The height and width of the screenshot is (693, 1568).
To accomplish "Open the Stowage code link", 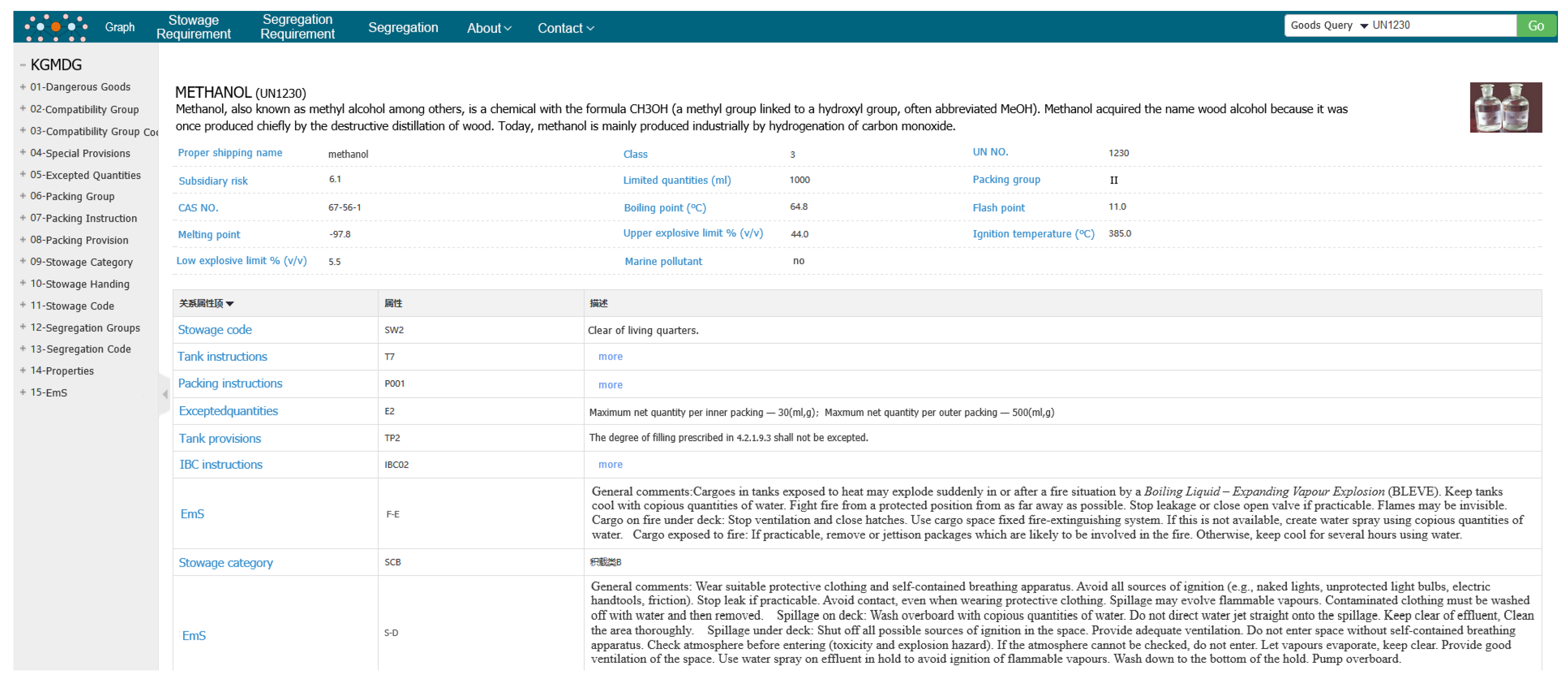I will coord(214,330).
